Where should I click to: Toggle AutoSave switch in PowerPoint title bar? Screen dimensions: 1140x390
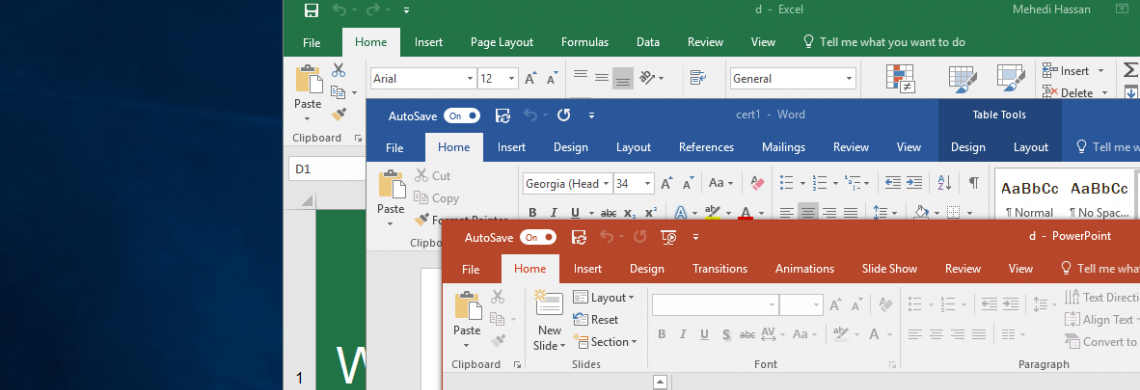(538, 237)
